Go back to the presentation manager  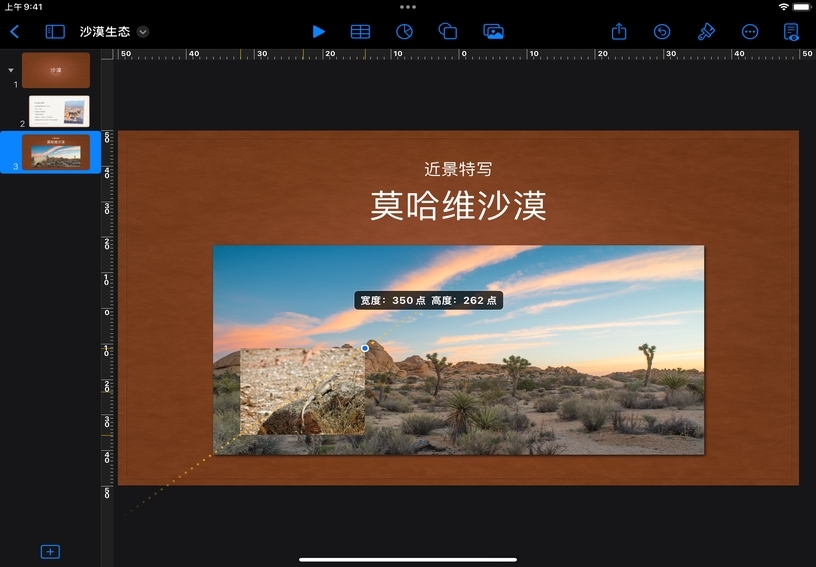pos(15,32)
